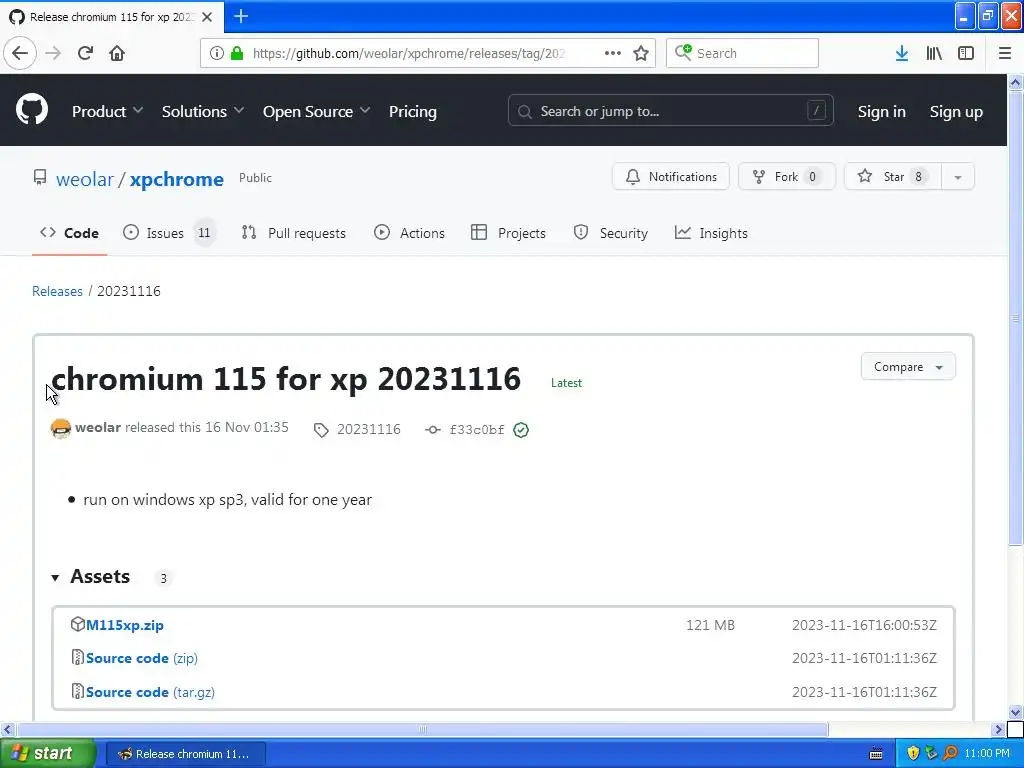Click the security shield tray icon
This screenshot has width=1024, height=768.
913,753
